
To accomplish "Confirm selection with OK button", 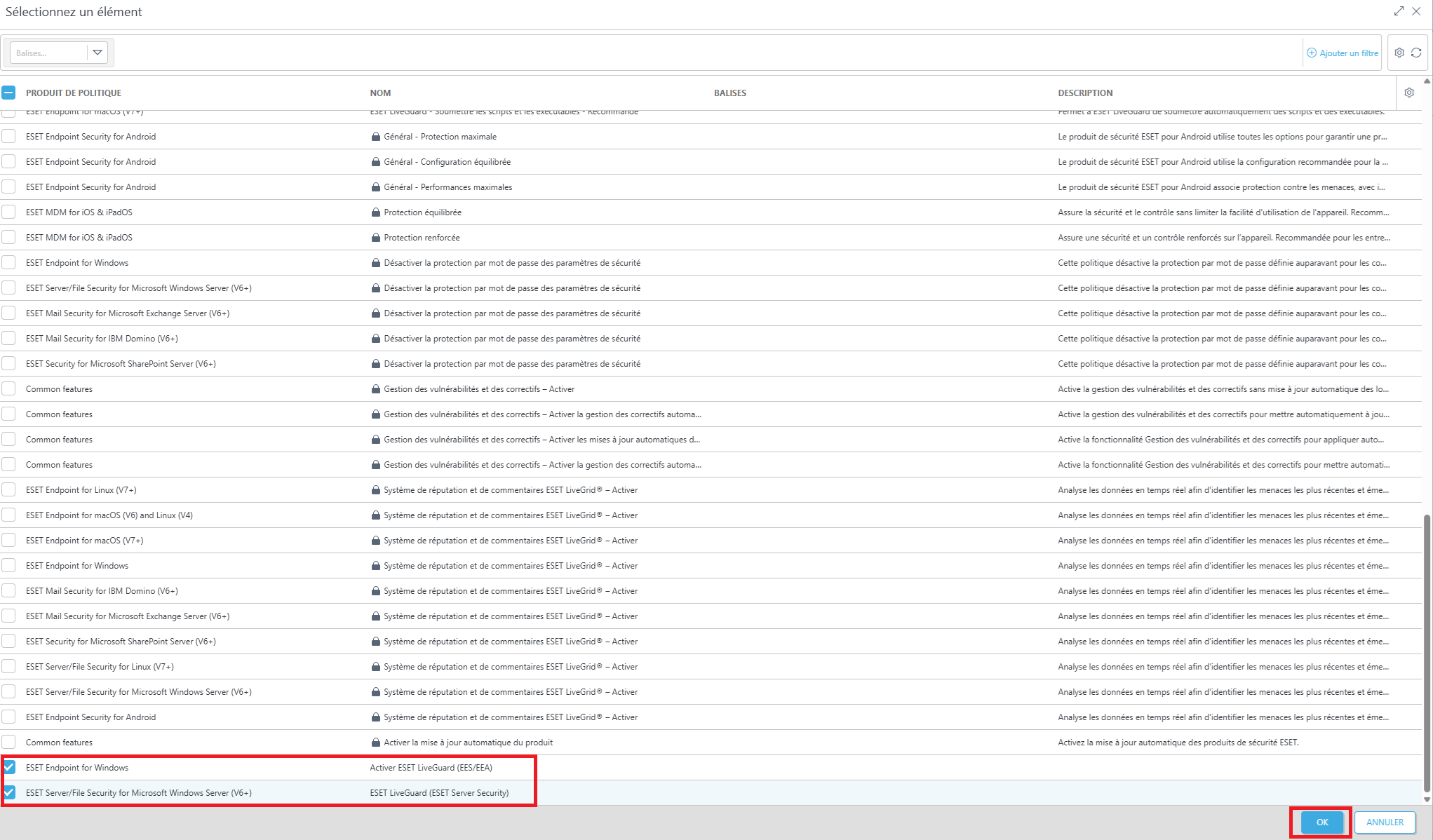I will tap(1322, 822).
